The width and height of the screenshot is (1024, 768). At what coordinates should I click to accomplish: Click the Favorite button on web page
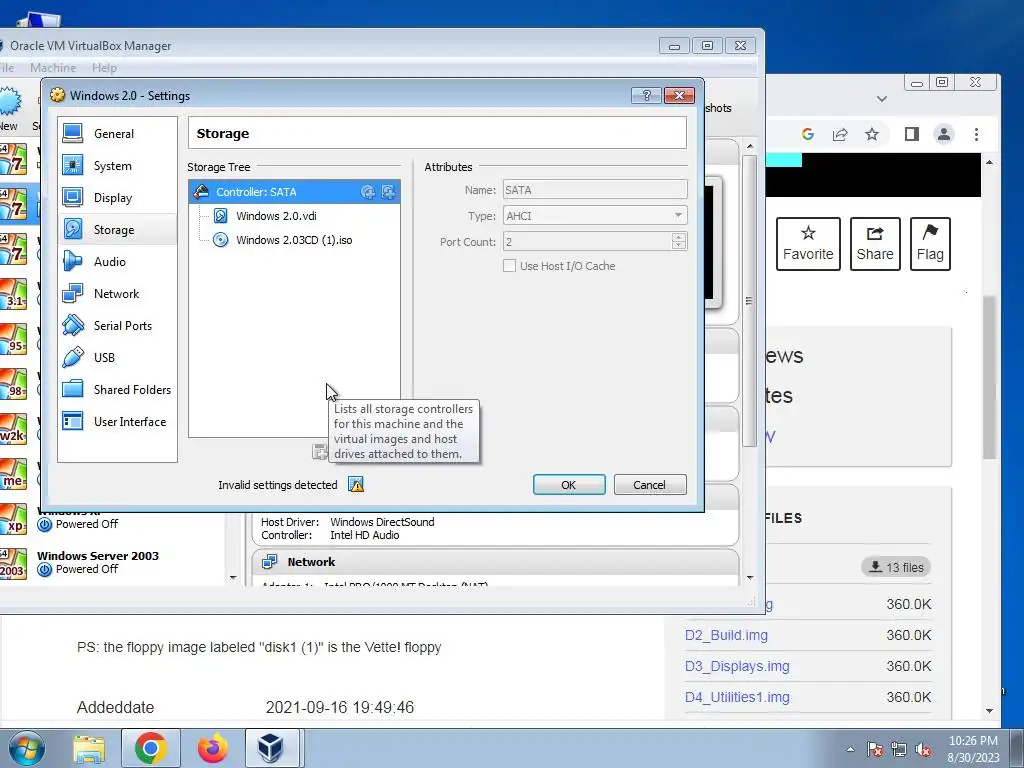808,244
